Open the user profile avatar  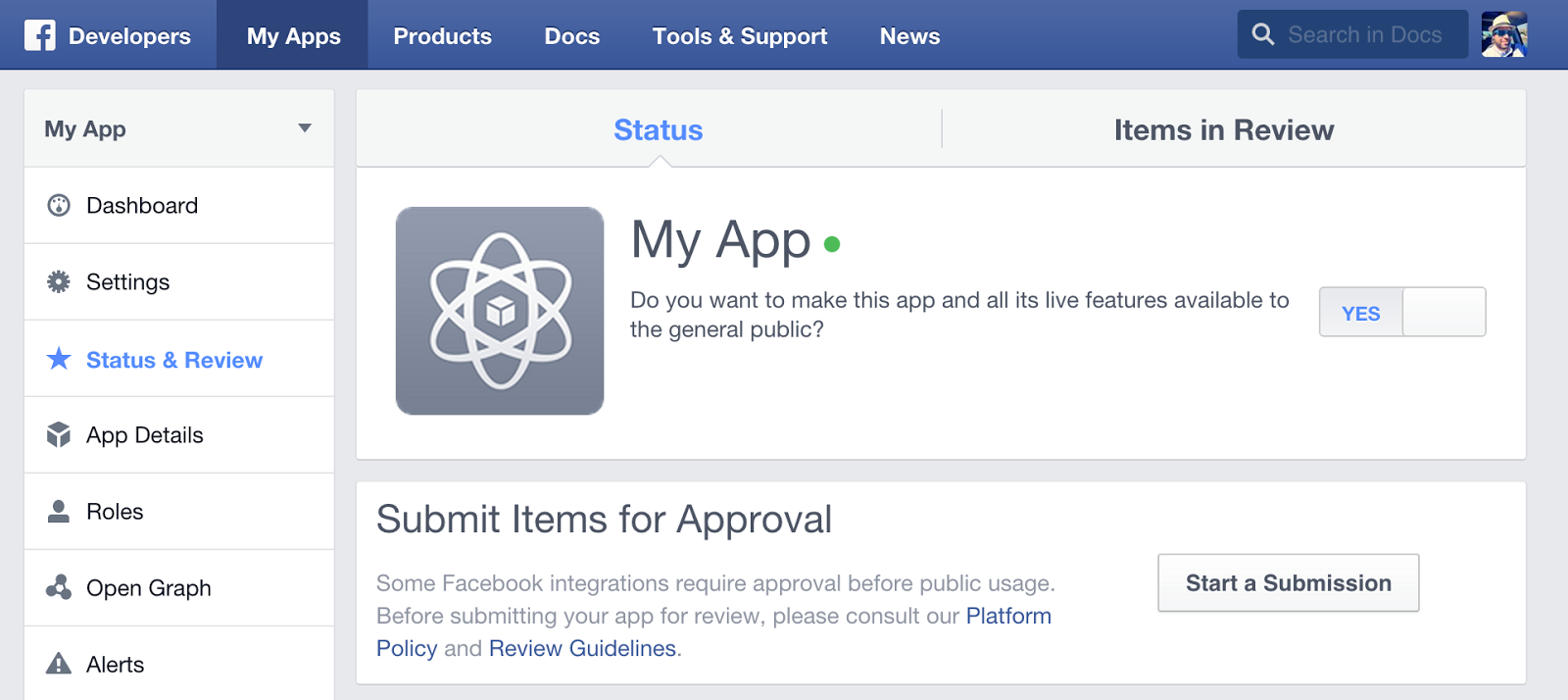point(1504,34)
